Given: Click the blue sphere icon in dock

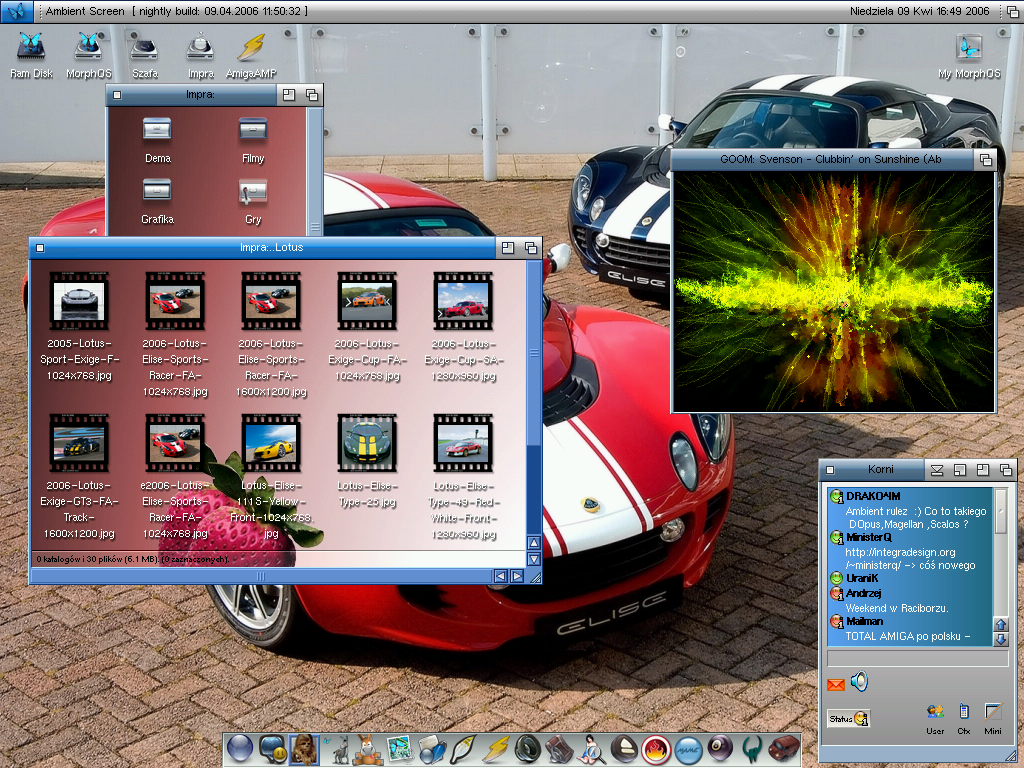Looking at the screenshot, I should click(x=240, y=748).
